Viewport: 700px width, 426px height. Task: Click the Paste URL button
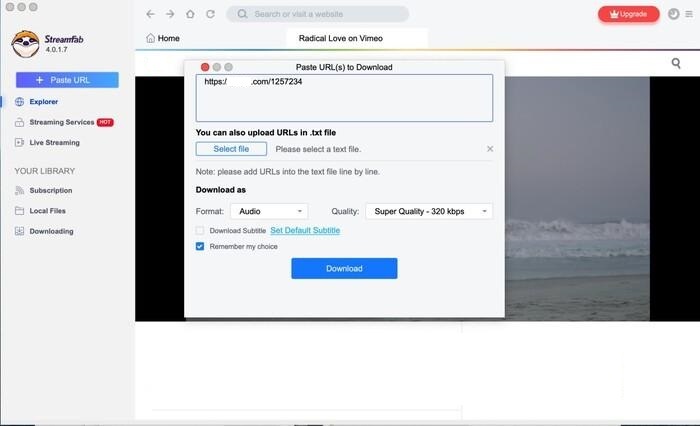click(x=67, y=80)
